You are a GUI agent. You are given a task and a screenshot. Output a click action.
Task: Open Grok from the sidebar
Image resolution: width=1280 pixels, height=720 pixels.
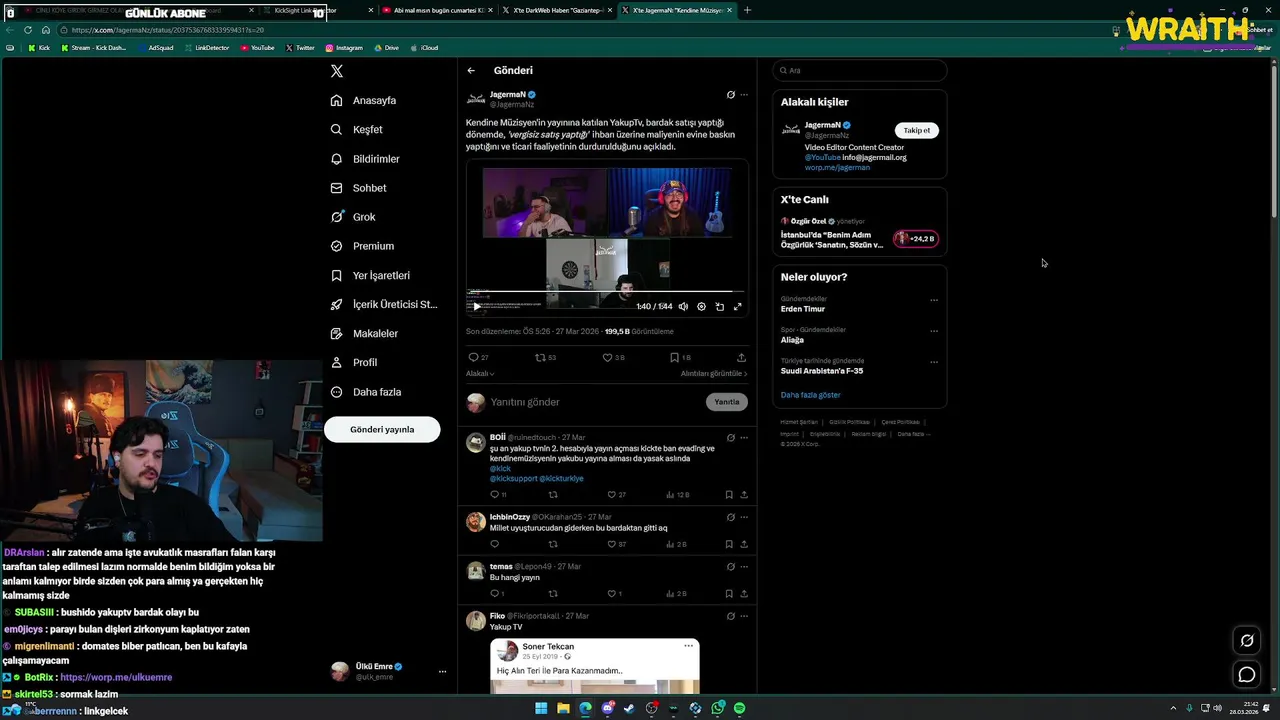click(353, 217)
